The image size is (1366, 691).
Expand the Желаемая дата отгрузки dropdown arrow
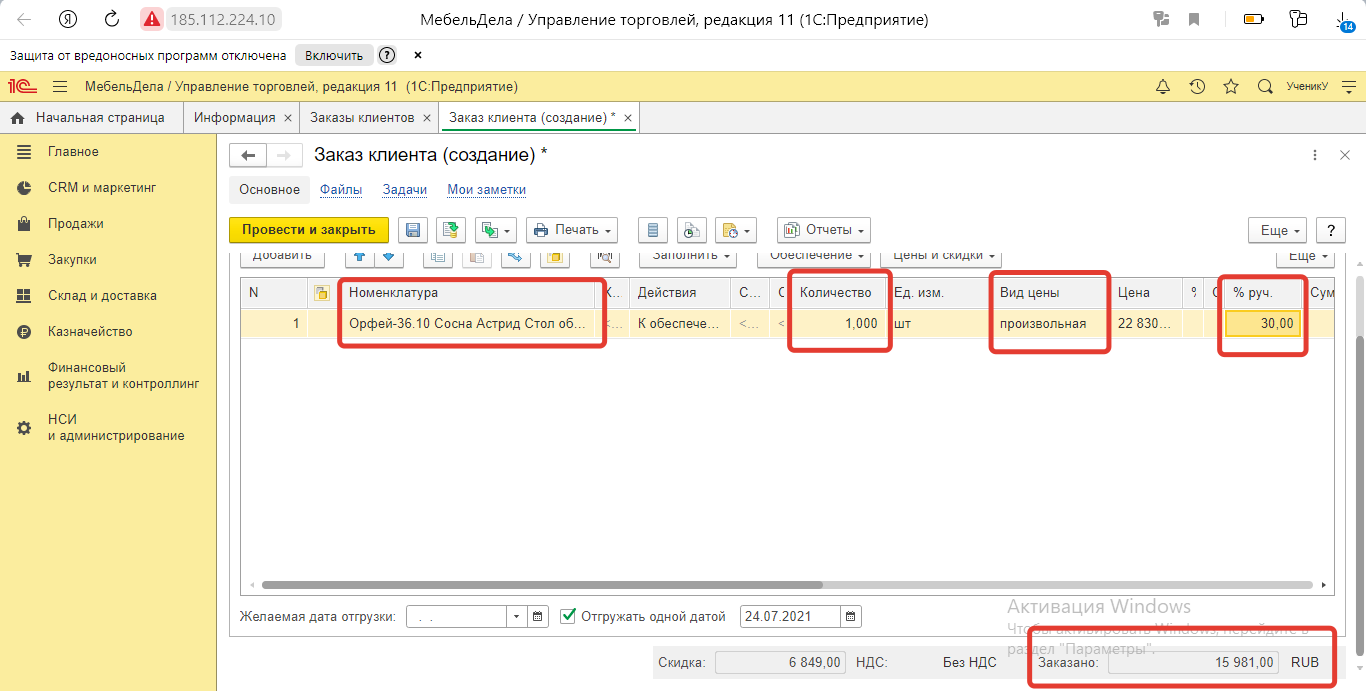[517, 616]
